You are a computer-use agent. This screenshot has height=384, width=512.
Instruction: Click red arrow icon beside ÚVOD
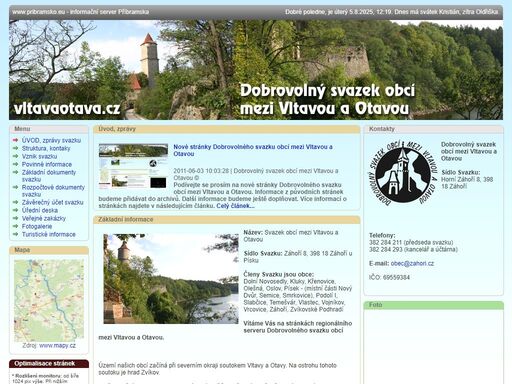(15, 140)
